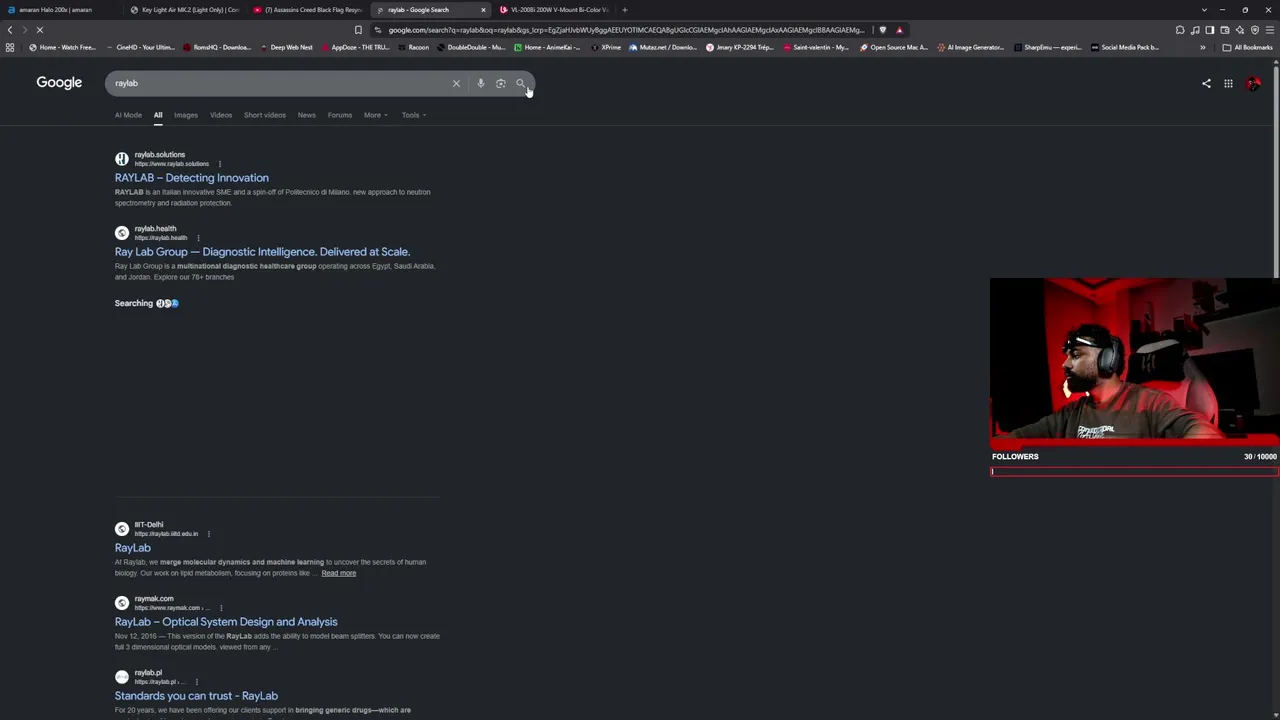This screenshot has height=720, width=1280.
Task: Open more options for raylab.health result
Action: [x=198, y=238]
